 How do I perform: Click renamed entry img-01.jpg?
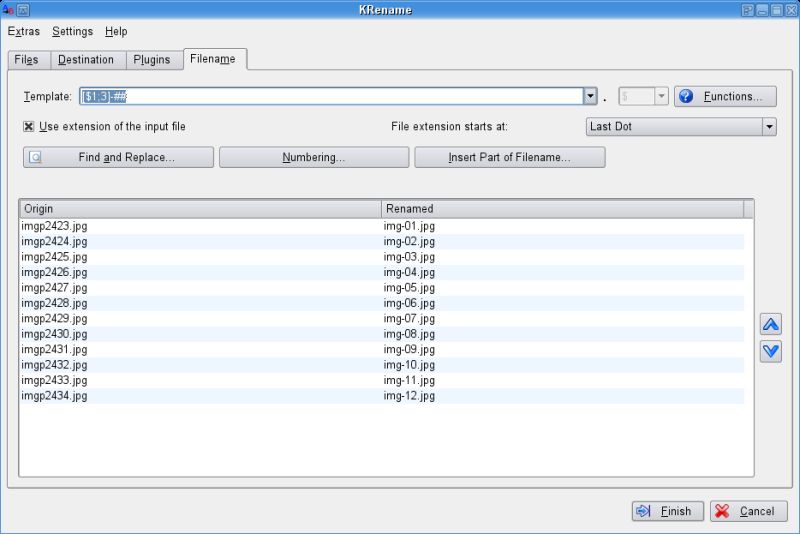[x=409, y=226]
